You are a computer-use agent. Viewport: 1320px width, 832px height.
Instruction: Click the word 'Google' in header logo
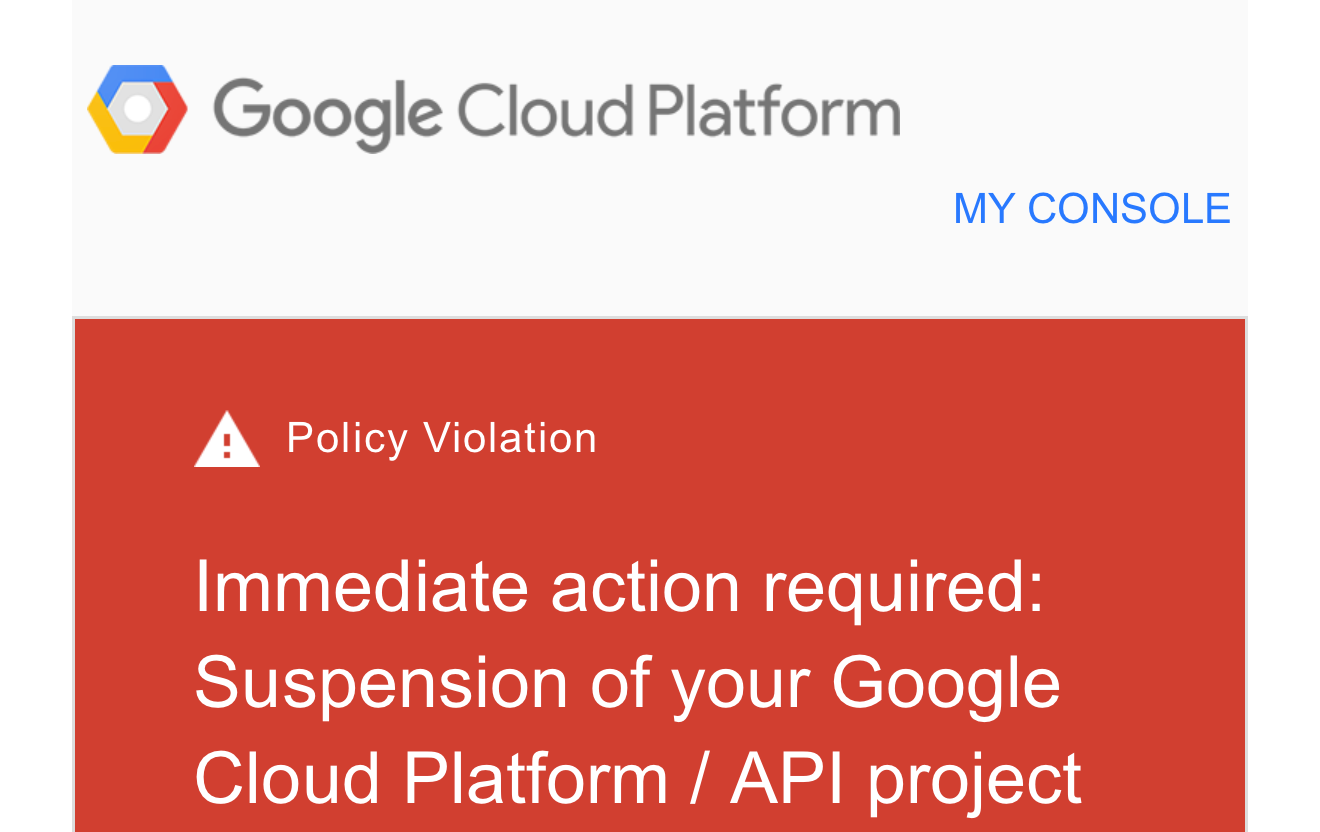tap(327, 113)
